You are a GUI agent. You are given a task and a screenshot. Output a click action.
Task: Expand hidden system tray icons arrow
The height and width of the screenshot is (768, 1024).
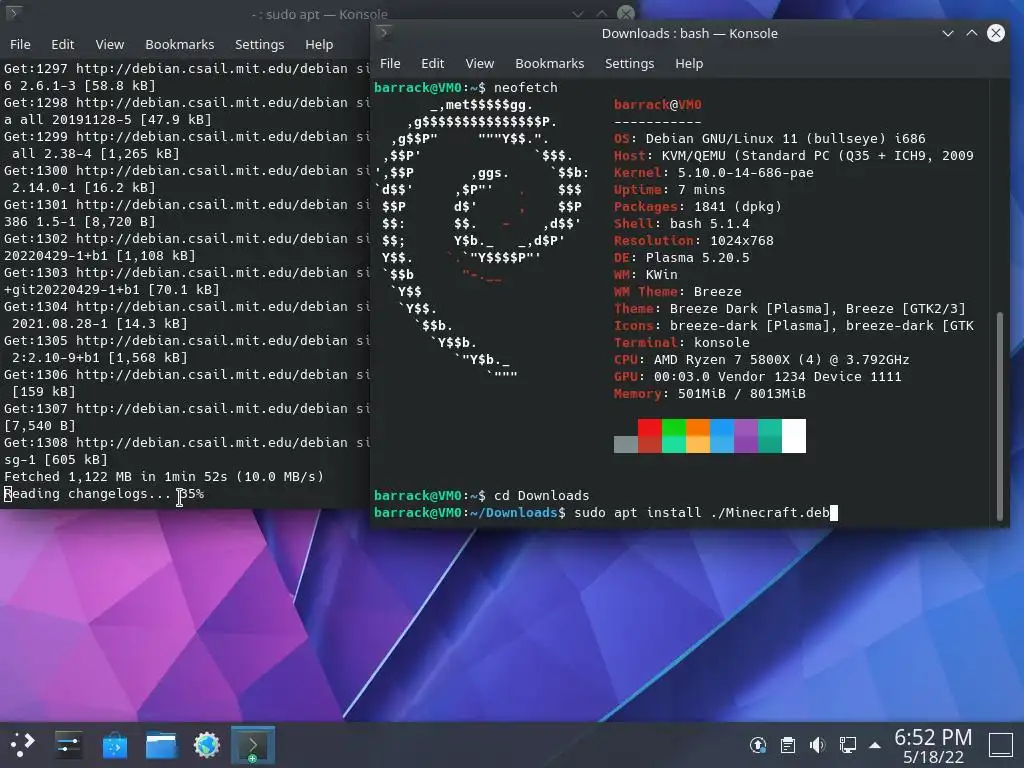(x=875, y=745)
